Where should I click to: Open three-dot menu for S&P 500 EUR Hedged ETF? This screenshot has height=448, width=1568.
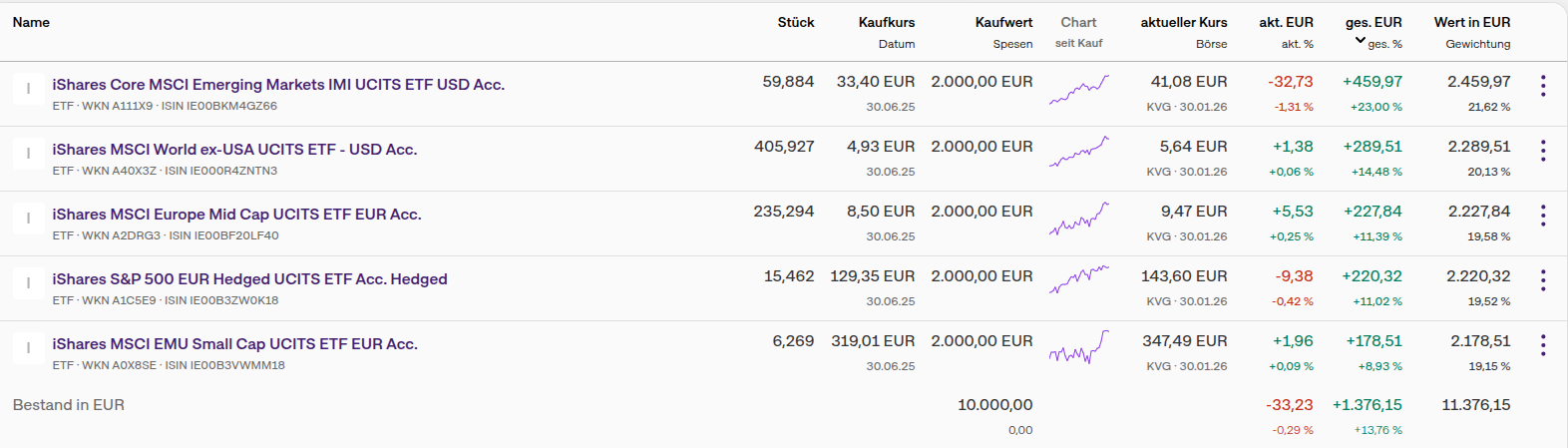click(1543, 280)
